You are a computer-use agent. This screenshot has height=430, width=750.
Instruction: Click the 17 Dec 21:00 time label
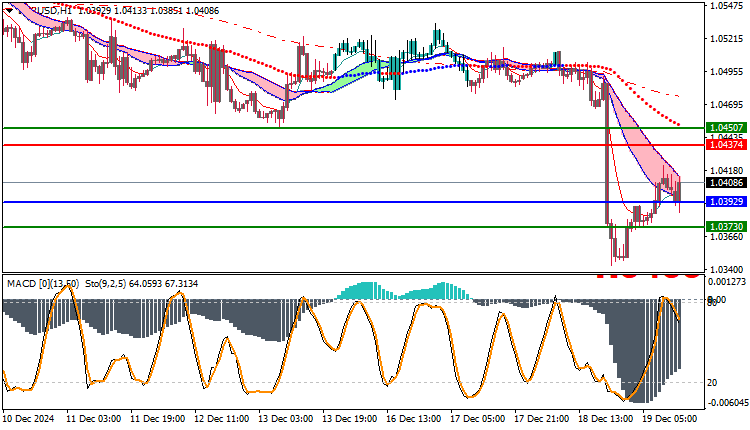coord(542,419)
